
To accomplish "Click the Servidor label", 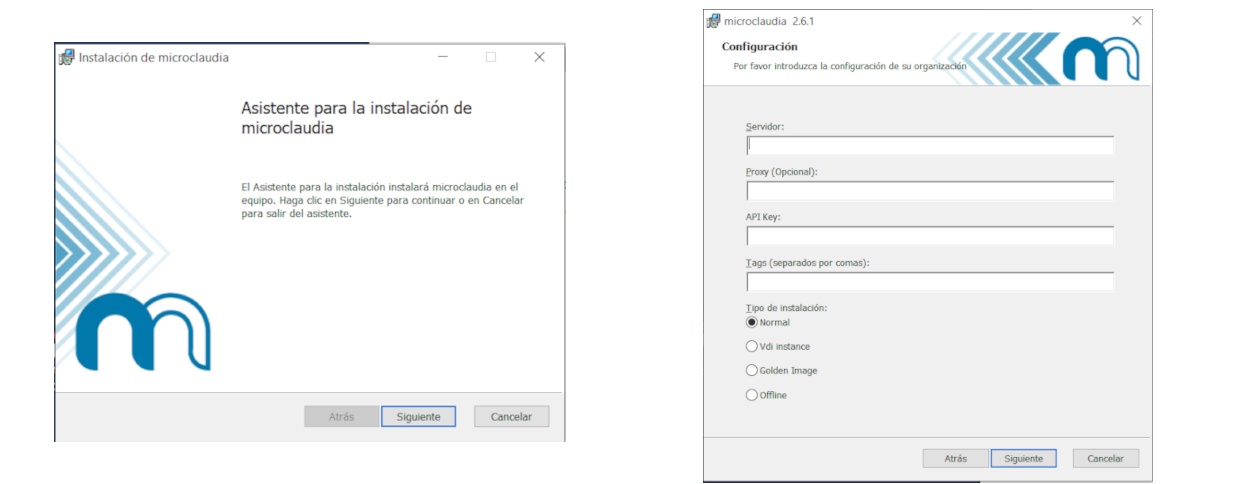I will [765, 127].
